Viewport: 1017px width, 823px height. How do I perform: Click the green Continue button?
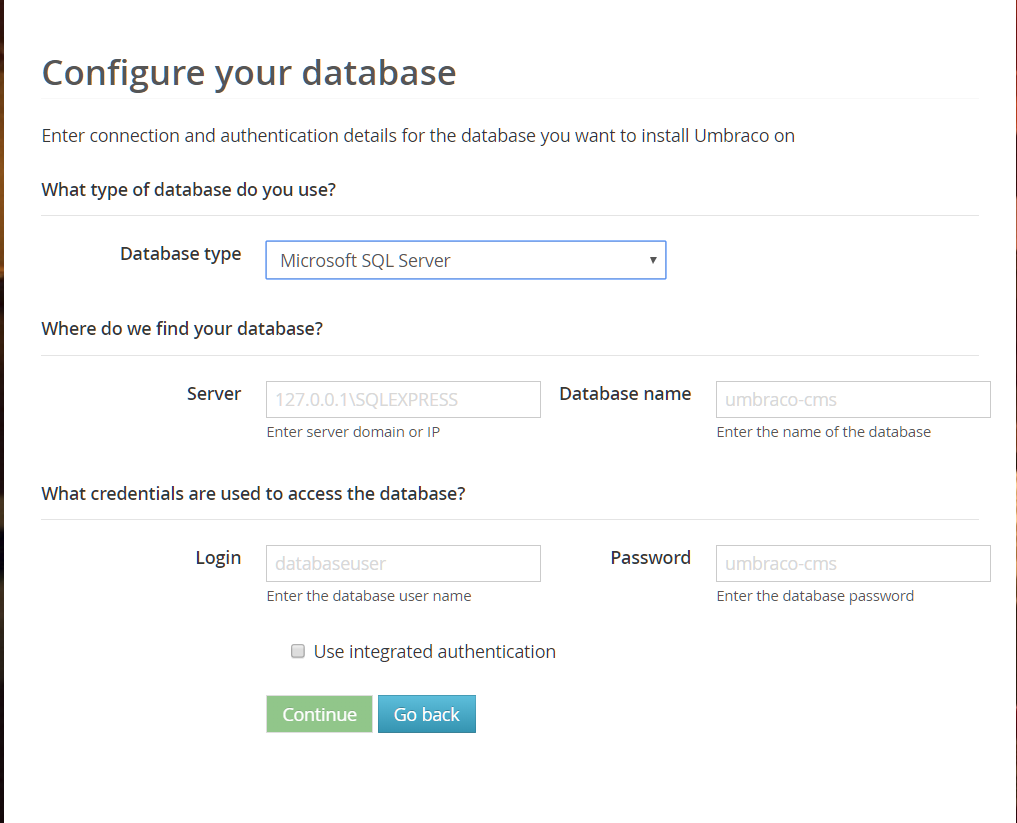319,714
